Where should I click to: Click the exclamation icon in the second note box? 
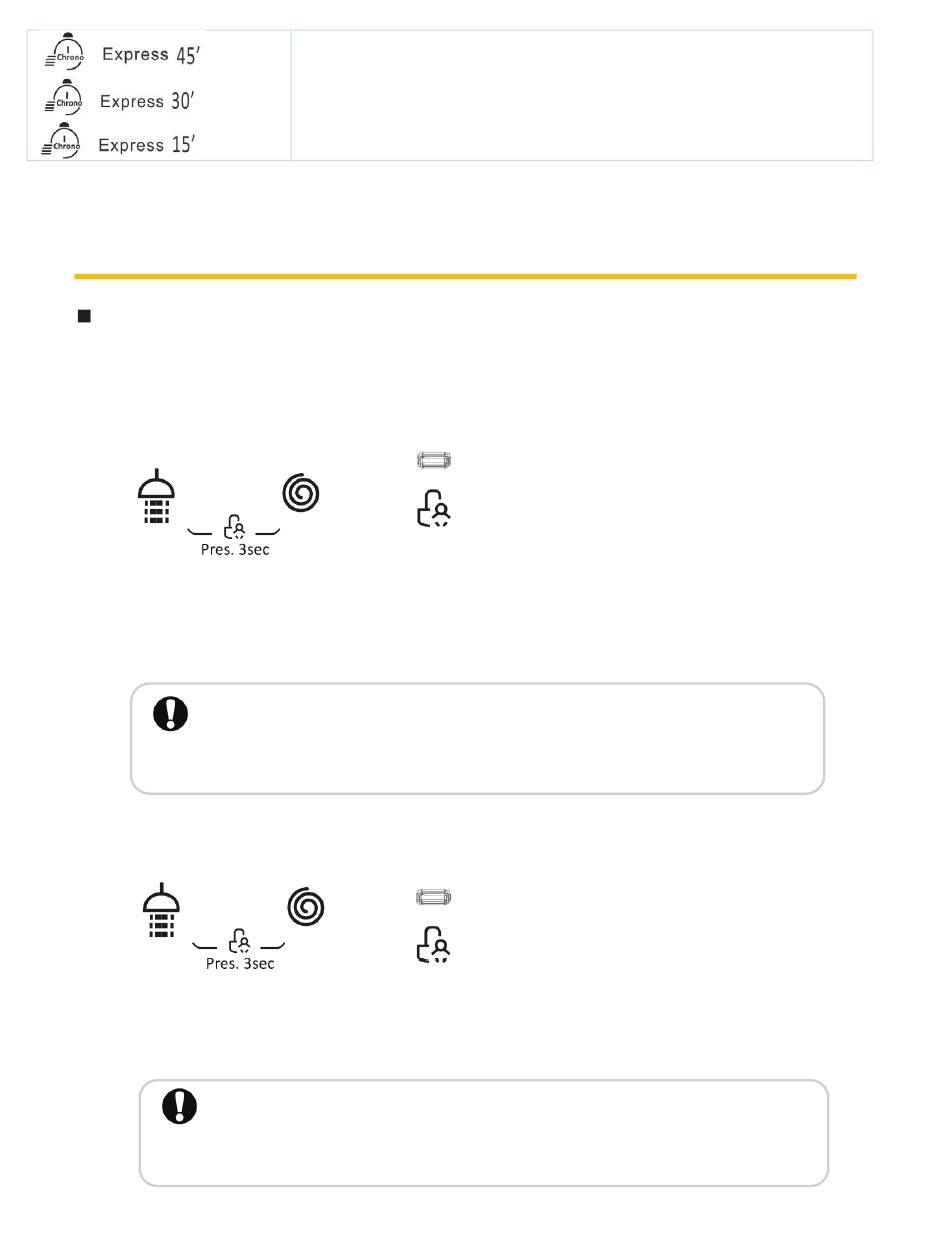click(181, 1106)
